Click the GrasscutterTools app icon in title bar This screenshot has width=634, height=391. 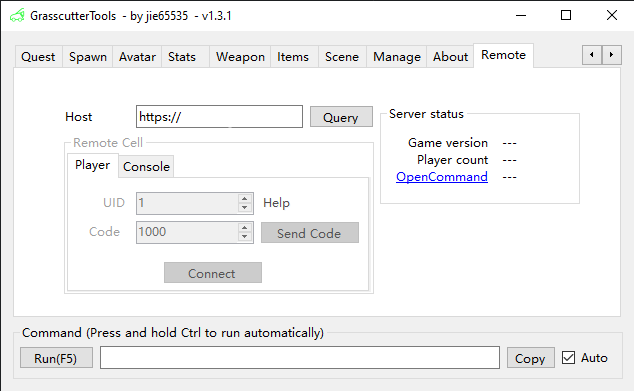pyautogui.click(x=17, y=16)
